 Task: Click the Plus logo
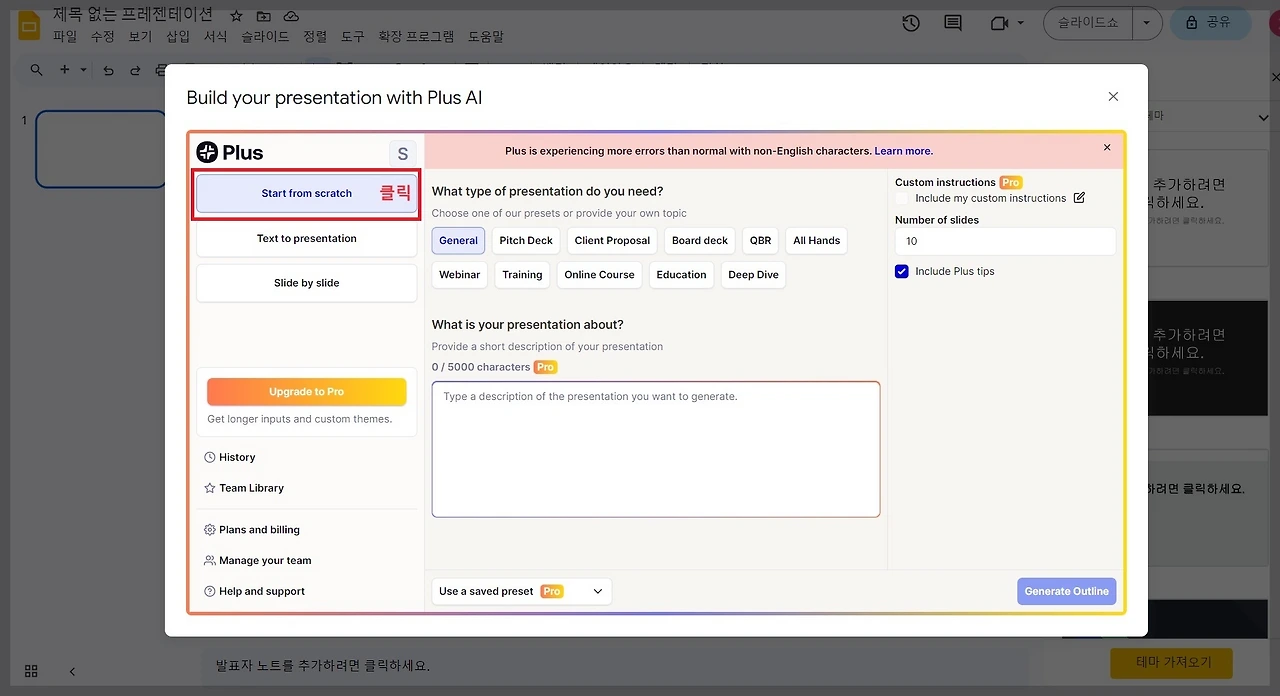click(x=230, y=152)
